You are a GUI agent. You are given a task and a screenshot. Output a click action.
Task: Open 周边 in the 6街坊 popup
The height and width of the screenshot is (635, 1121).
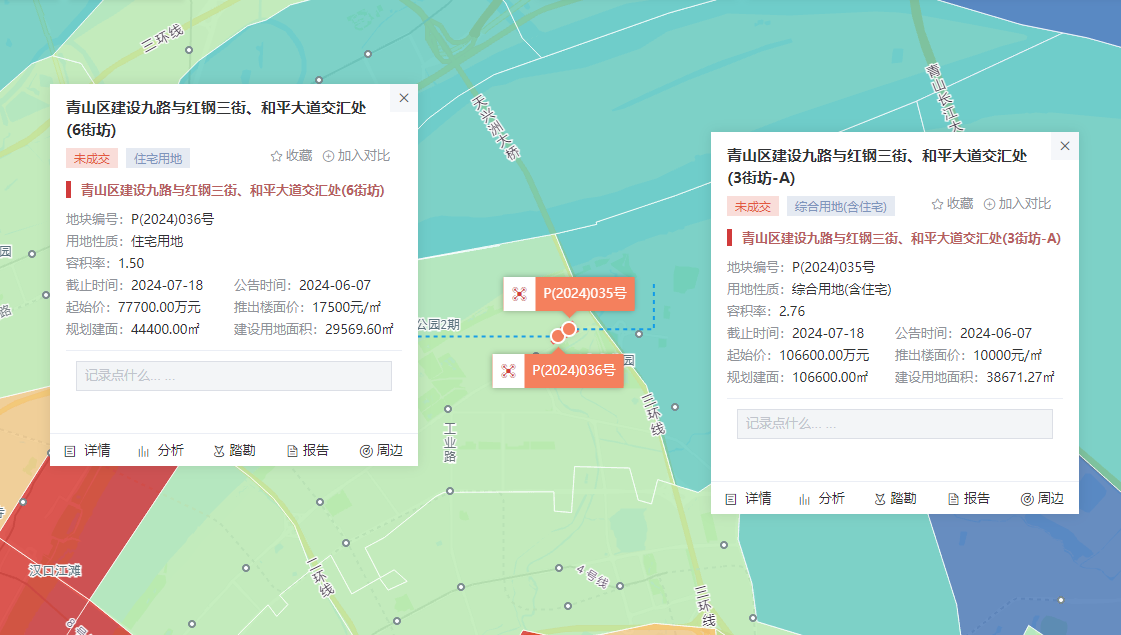pos(381,451)
